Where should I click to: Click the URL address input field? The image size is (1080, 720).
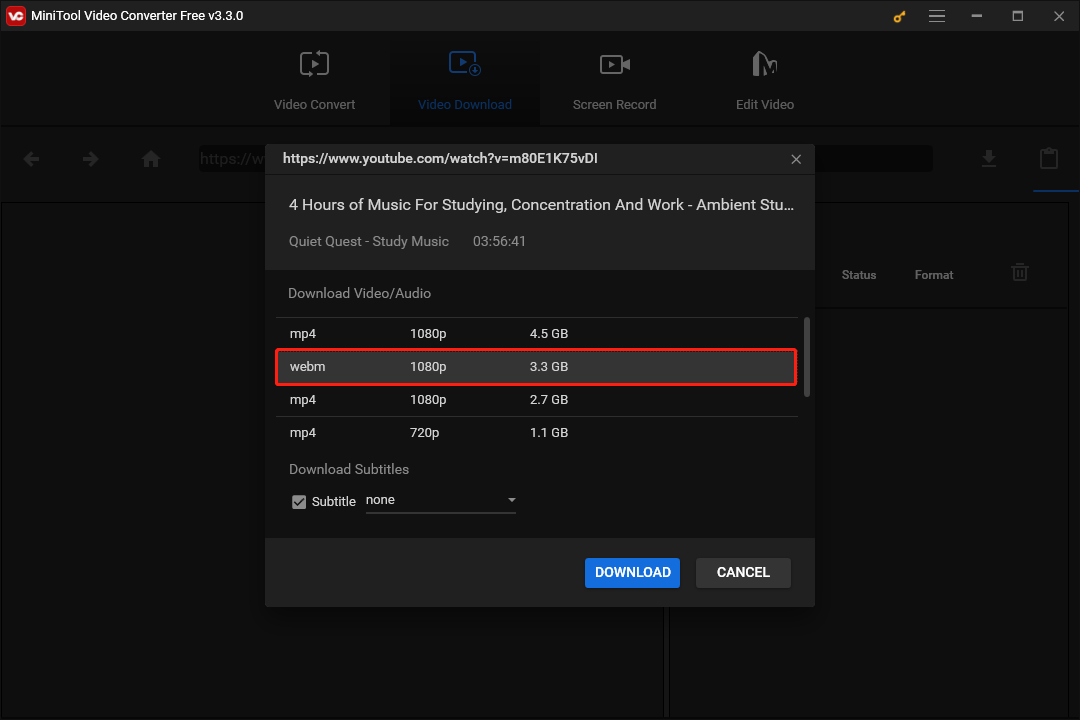pyautogui.click(x=240, y=158)
